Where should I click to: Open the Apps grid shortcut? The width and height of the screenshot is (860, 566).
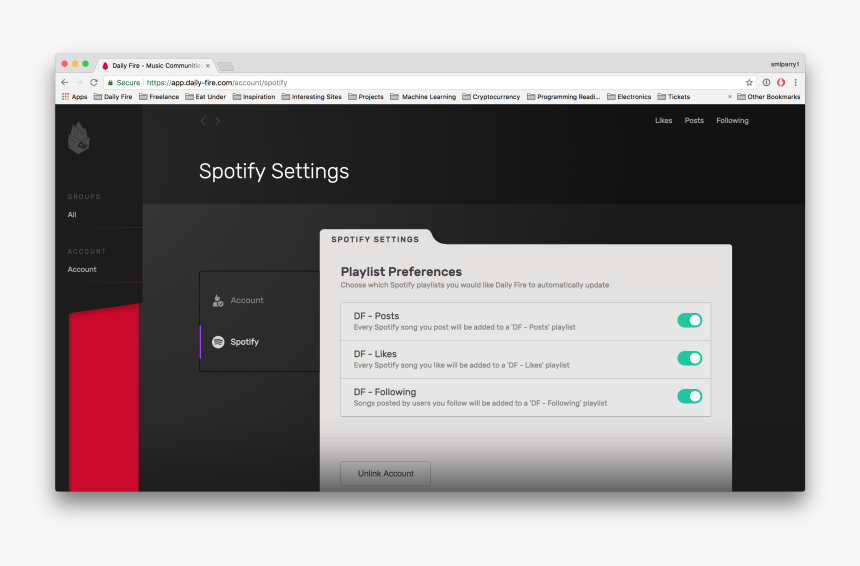[75, 97]
